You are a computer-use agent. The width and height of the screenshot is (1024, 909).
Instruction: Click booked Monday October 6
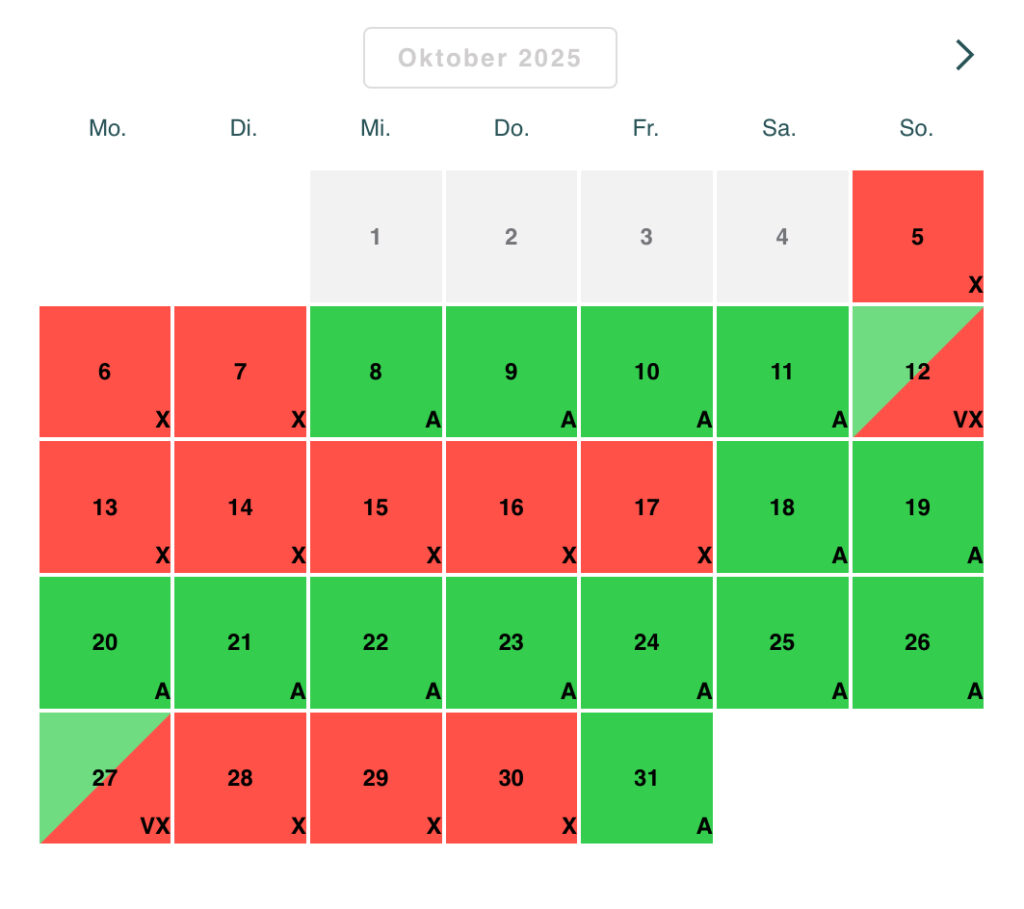105,372
